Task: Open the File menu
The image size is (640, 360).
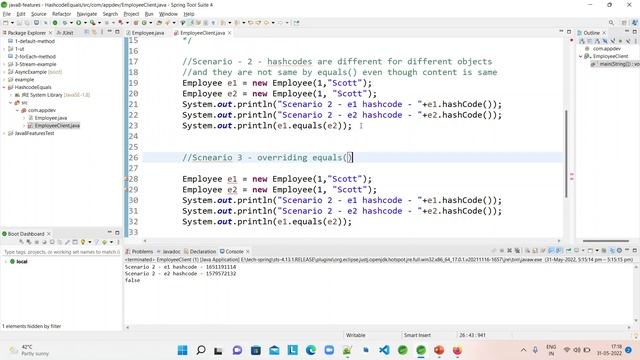Action: 7,14
